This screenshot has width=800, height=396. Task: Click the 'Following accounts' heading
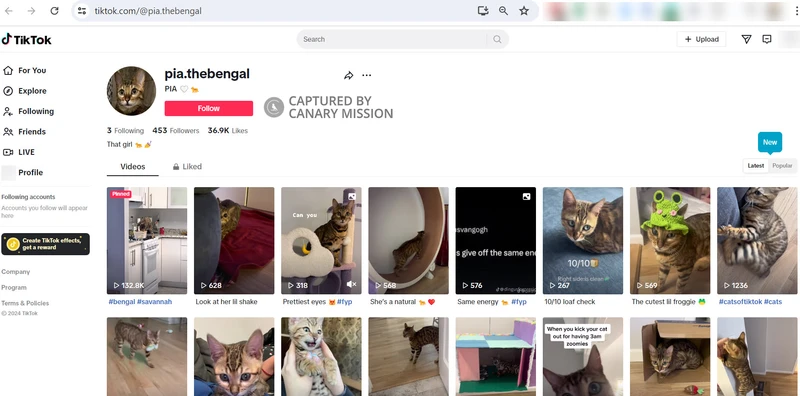[x=29, y=197]
